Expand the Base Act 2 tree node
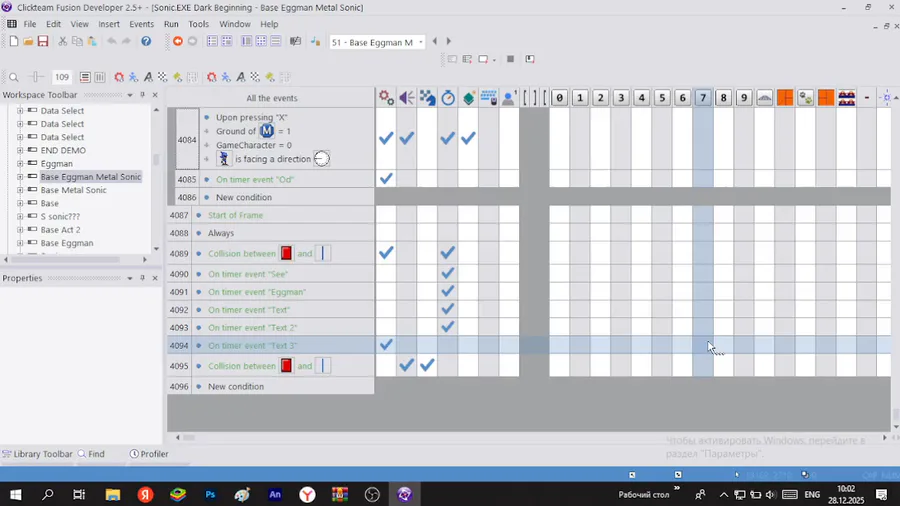This screenshot has height=506, width=900. coord(20,229)
